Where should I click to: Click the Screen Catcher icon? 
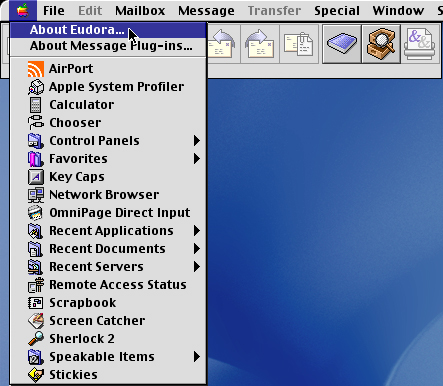click(x=36, y=321)
